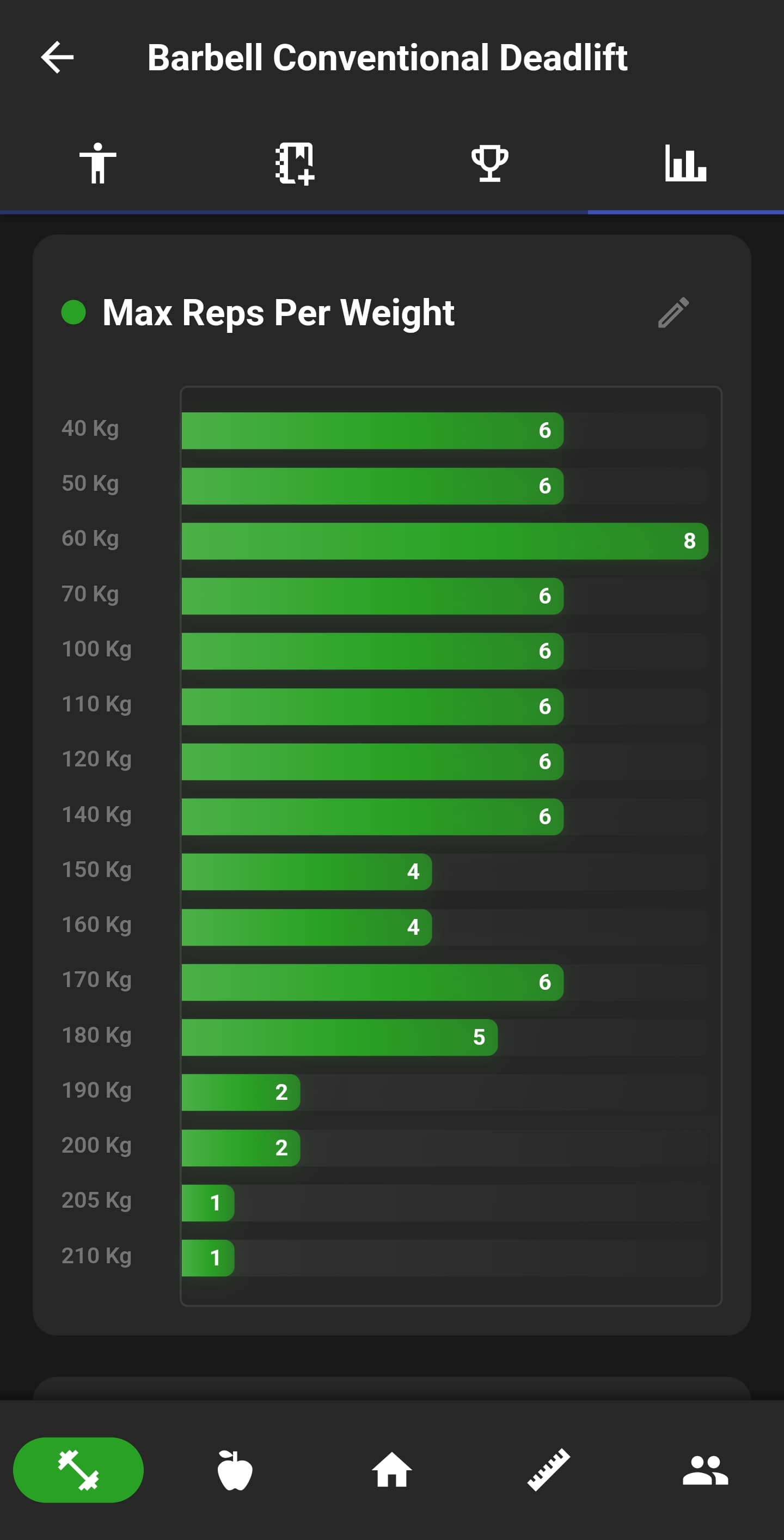Screen dimensions: 784x1540
Task: Toggle the green dot series indicator
Action: (73, 312)
